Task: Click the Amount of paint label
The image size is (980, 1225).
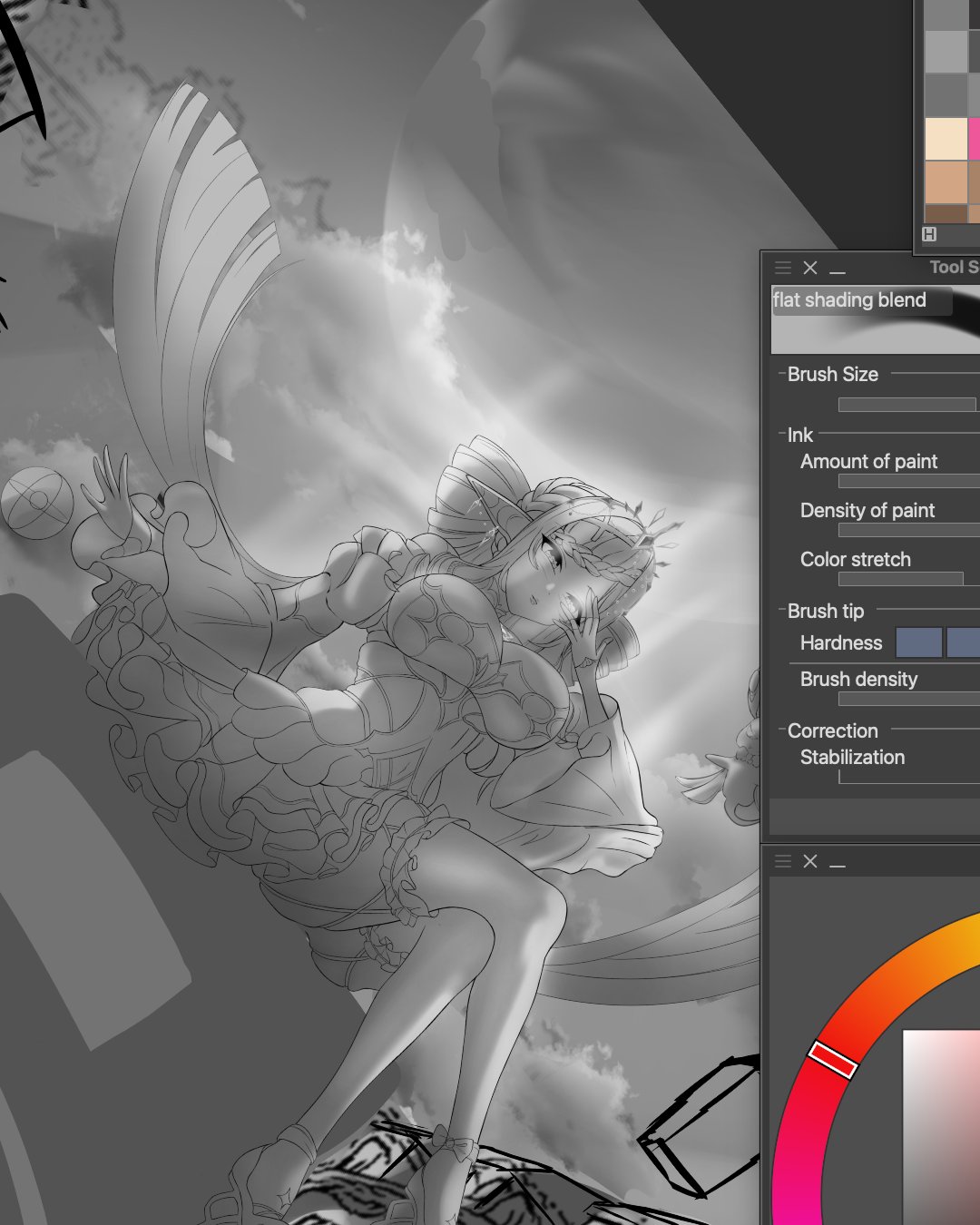Action: 868,461
